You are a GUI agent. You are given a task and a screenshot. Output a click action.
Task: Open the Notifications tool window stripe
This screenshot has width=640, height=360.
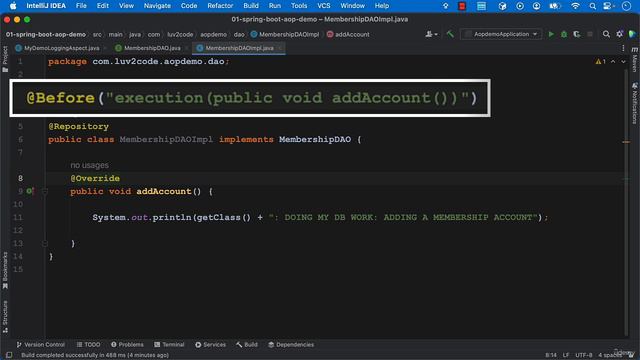click(635, 103)
